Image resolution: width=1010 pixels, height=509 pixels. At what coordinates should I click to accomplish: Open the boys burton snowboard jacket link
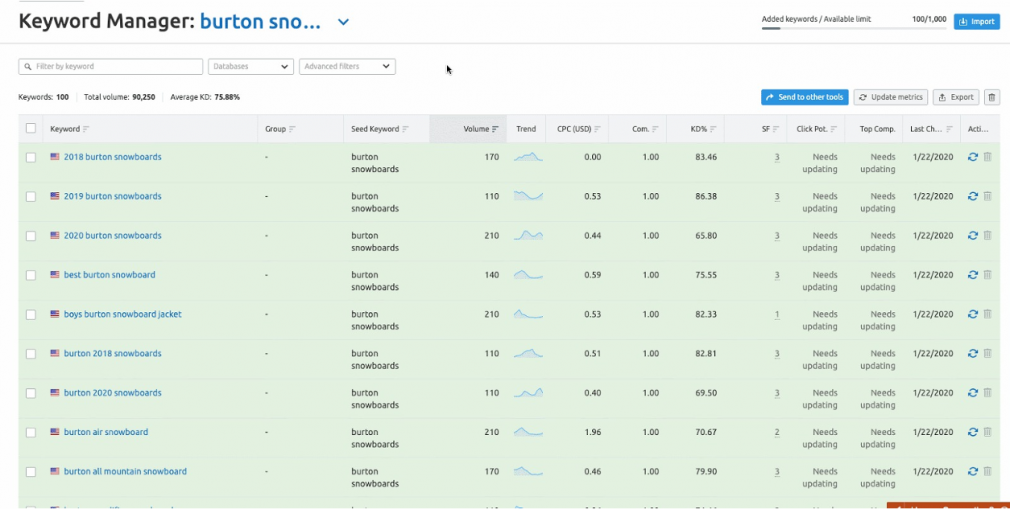122,314
